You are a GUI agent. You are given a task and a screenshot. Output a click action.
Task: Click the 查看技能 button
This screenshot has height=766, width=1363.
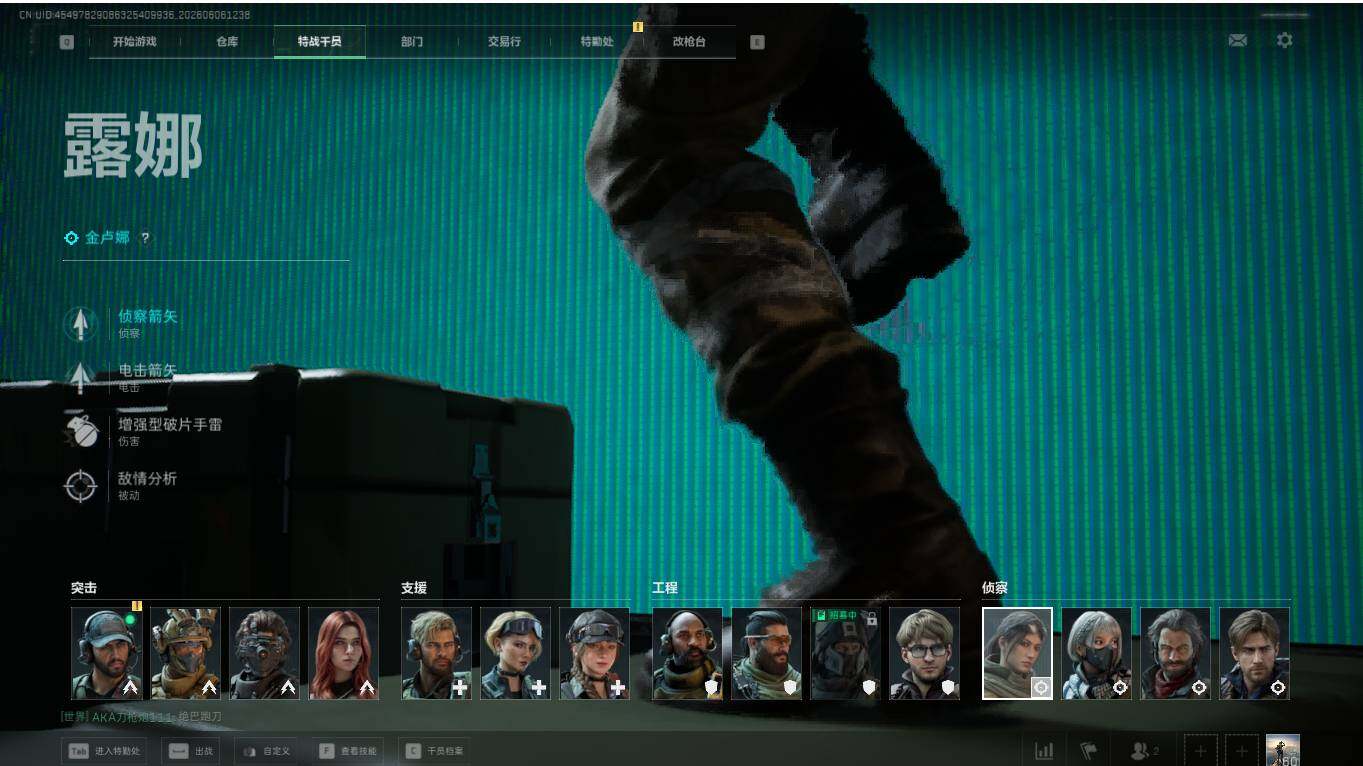tap(349, 750)
